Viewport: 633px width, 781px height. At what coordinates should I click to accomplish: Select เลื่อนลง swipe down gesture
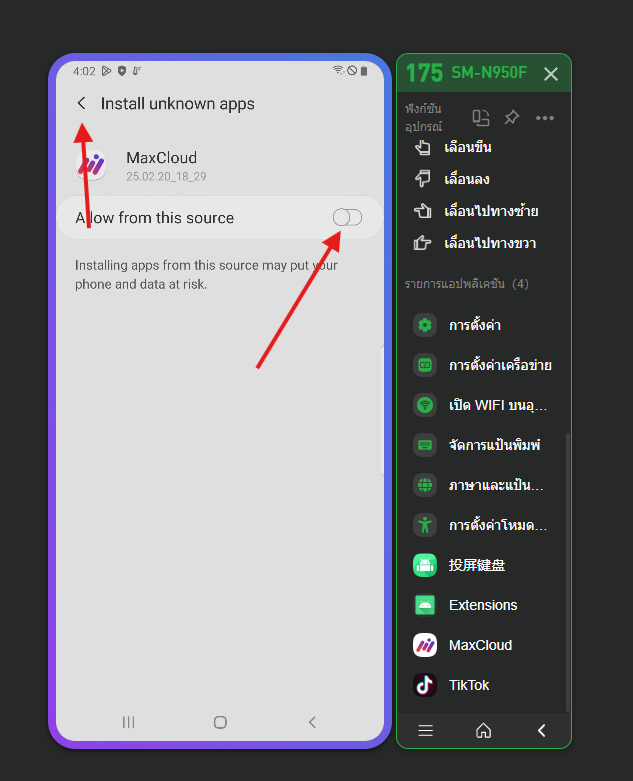[452, 179]
